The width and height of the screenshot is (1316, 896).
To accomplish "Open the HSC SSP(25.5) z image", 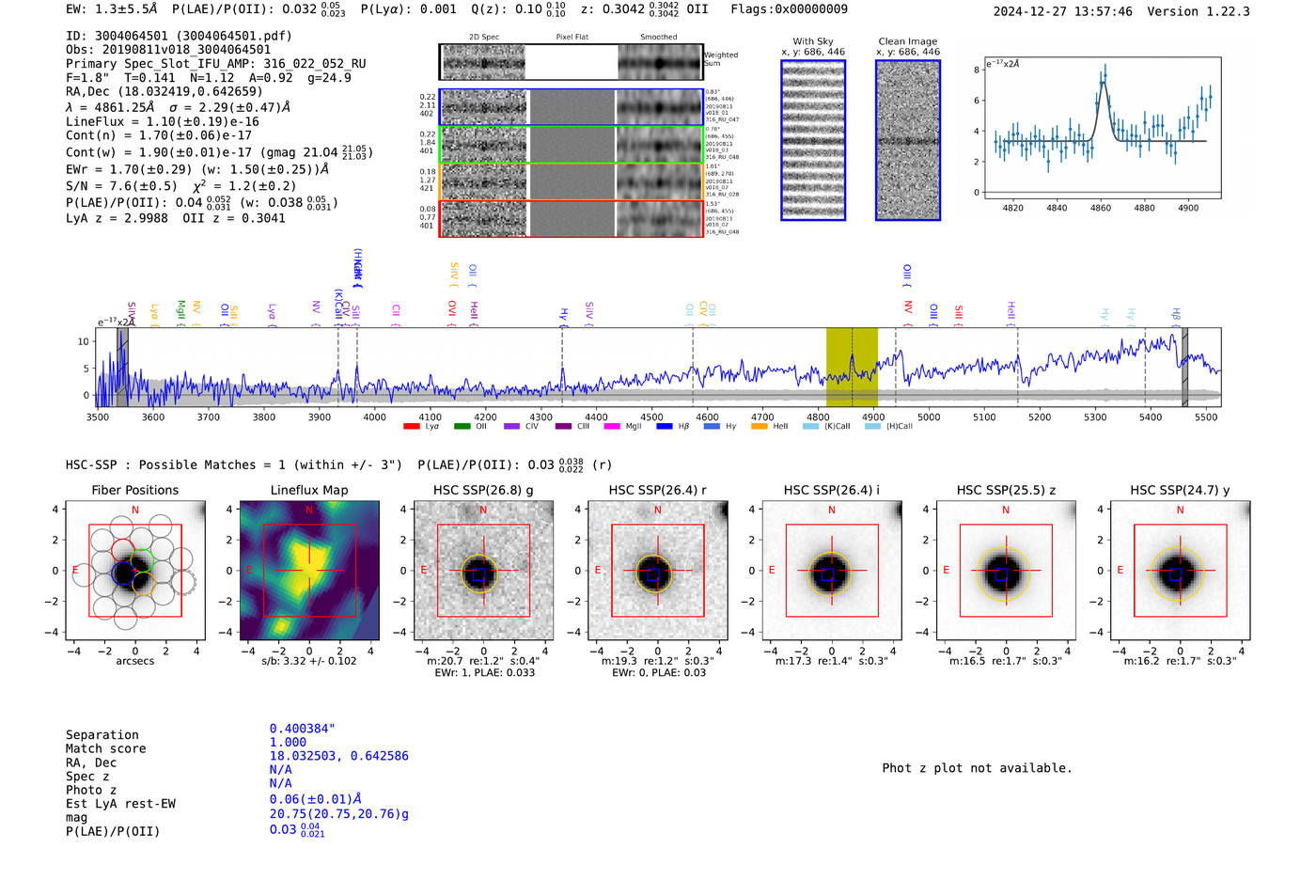I will (1006, 571).
